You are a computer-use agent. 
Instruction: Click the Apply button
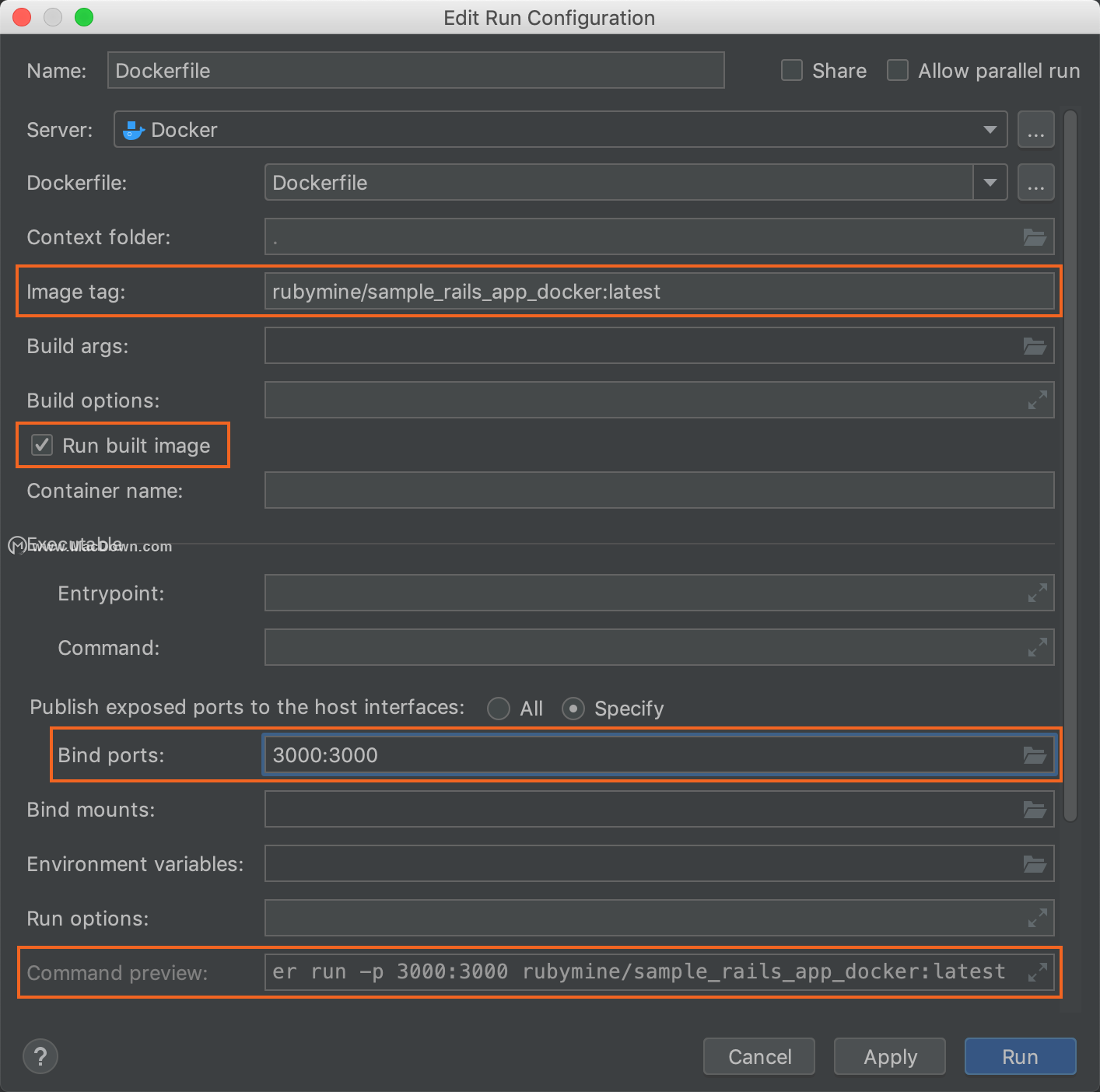[x=890, y=1056]
